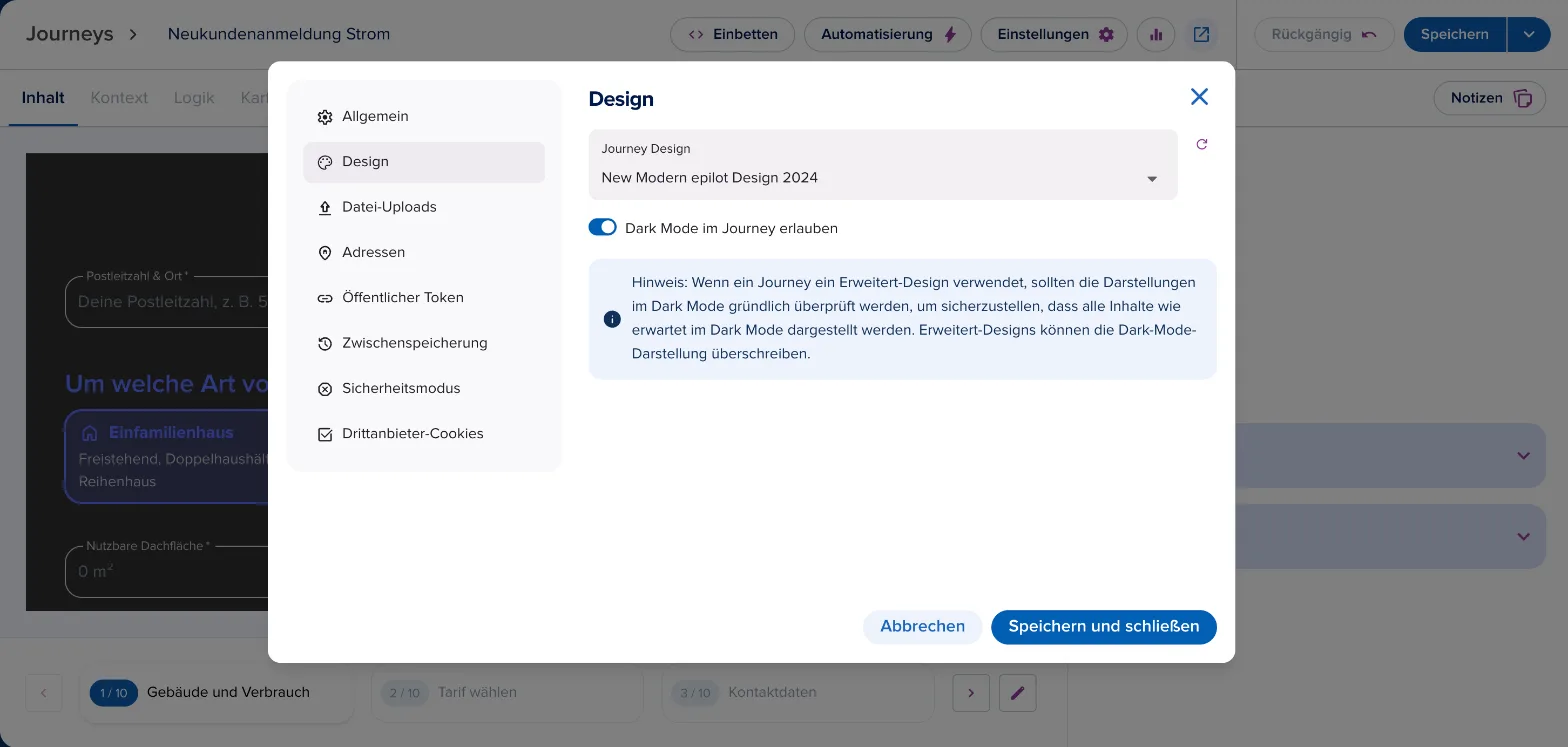Click the Rückgängig undo button
This screenshot has height=747, width=1568.
pyautogui.click(x=1324, y=34)
